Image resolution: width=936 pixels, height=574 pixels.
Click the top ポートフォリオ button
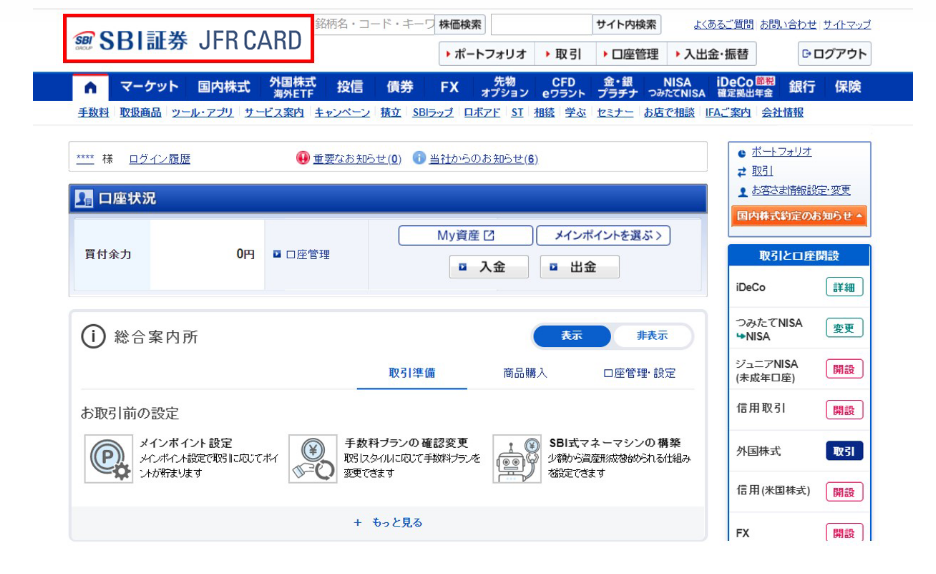(487, 54)
